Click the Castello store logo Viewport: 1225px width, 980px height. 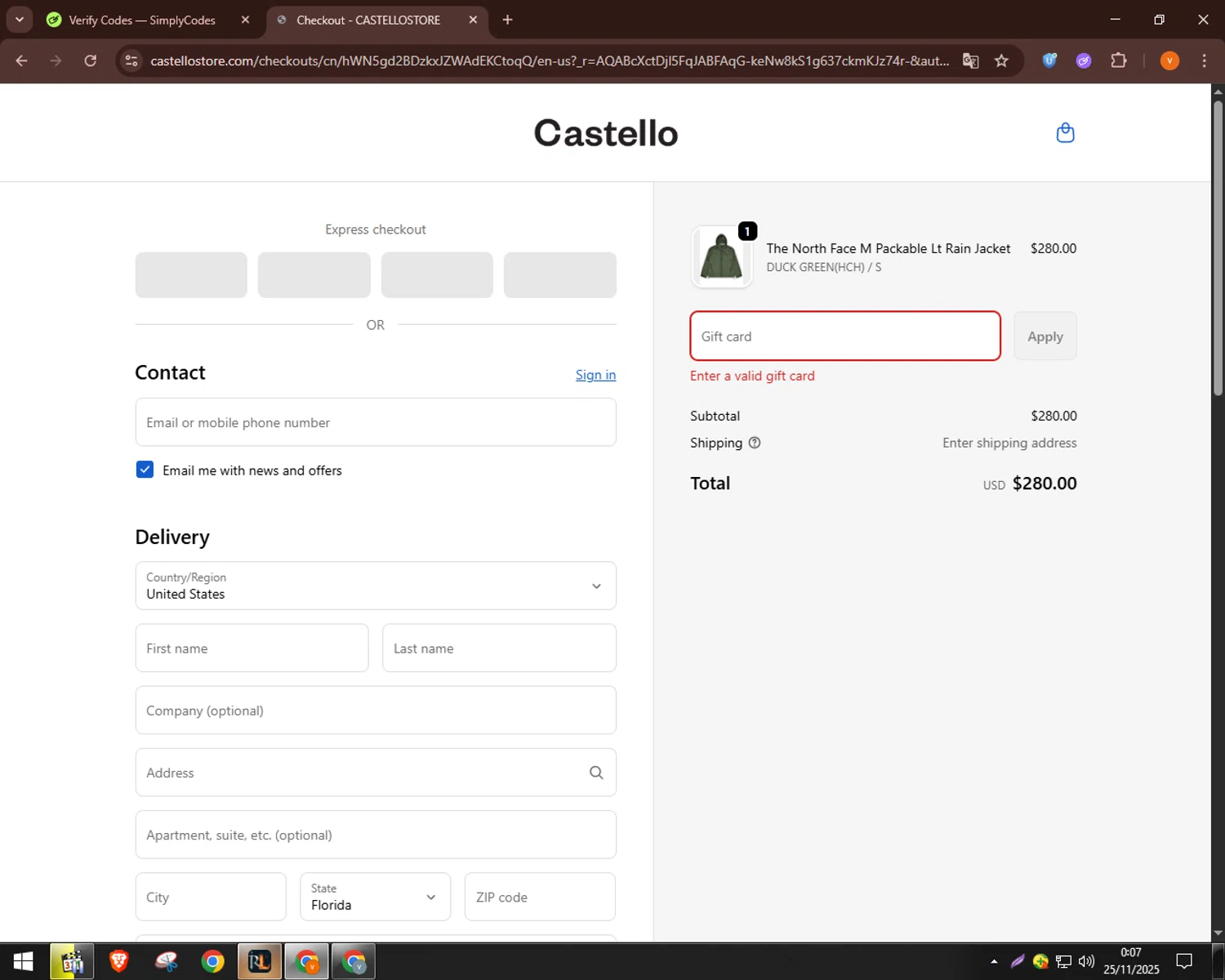pos(606,133)
